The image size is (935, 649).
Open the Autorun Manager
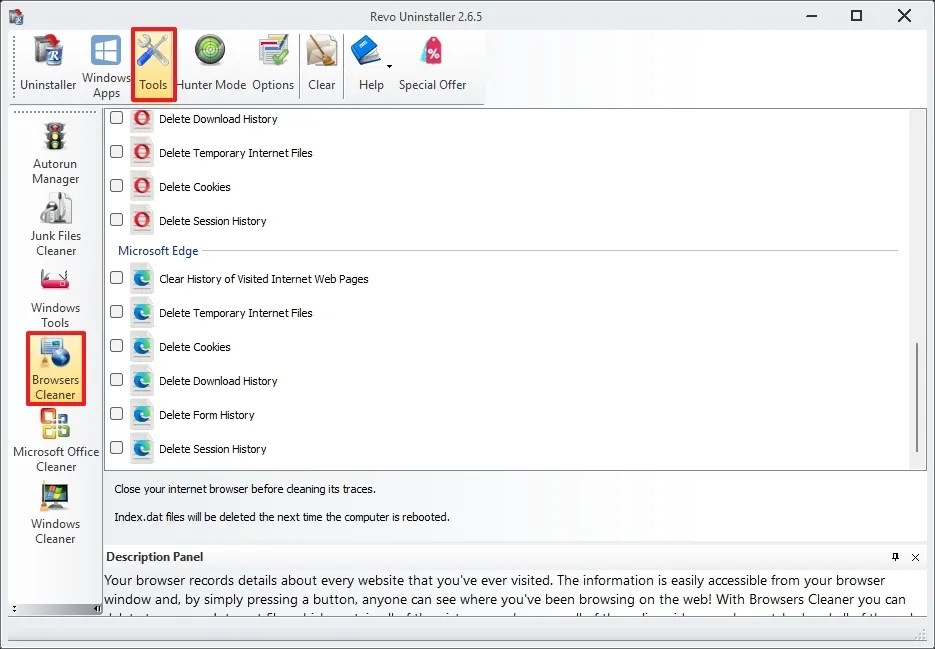click(x=54, y=150)
